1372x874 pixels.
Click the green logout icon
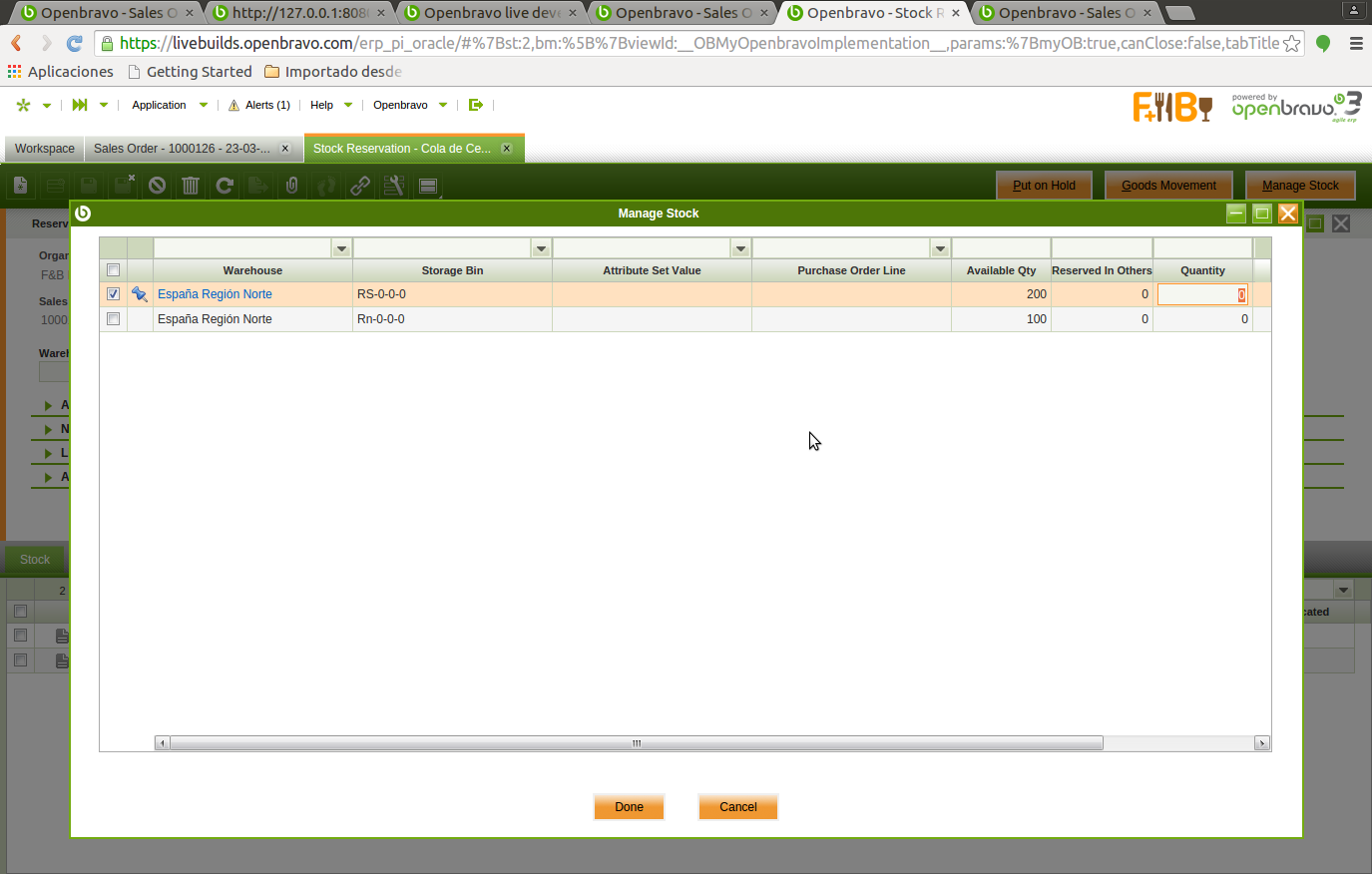(x=476, y=105)
